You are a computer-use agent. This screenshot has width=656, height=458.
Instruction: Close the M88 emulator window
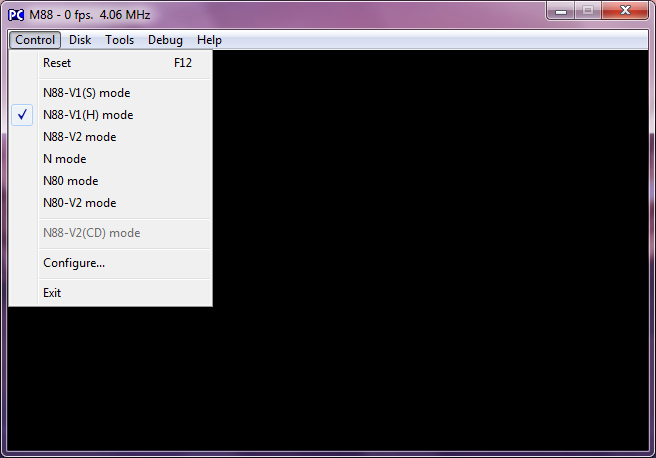pos(625,11)
